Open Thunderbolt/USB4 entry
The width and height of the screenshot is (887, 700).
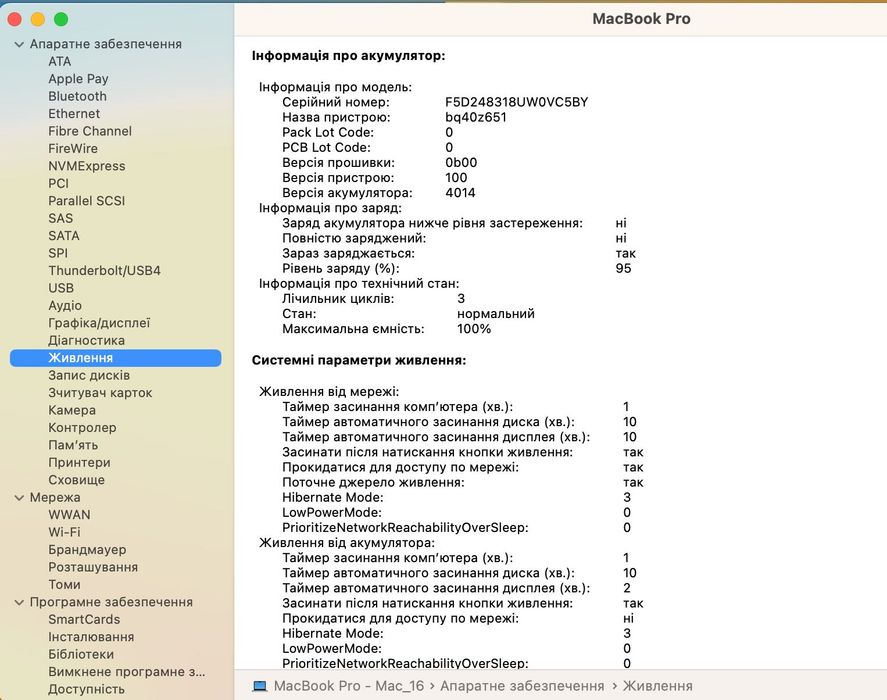[104, 270]
